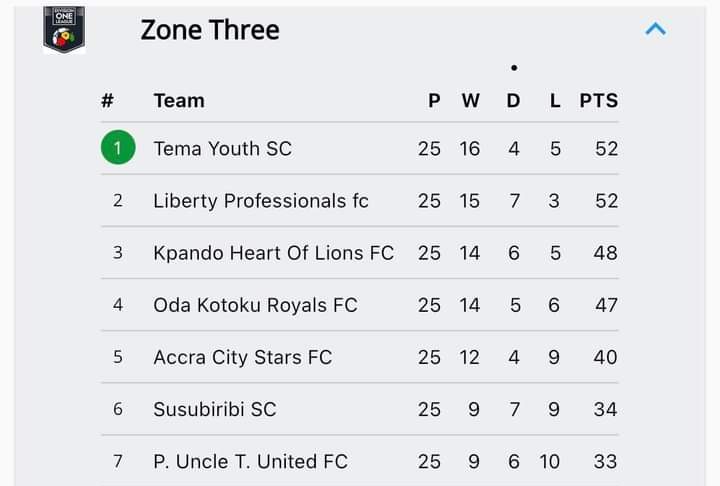Sort by the L column header
Viewport: 720px width, 486px height.
point(555,101)
